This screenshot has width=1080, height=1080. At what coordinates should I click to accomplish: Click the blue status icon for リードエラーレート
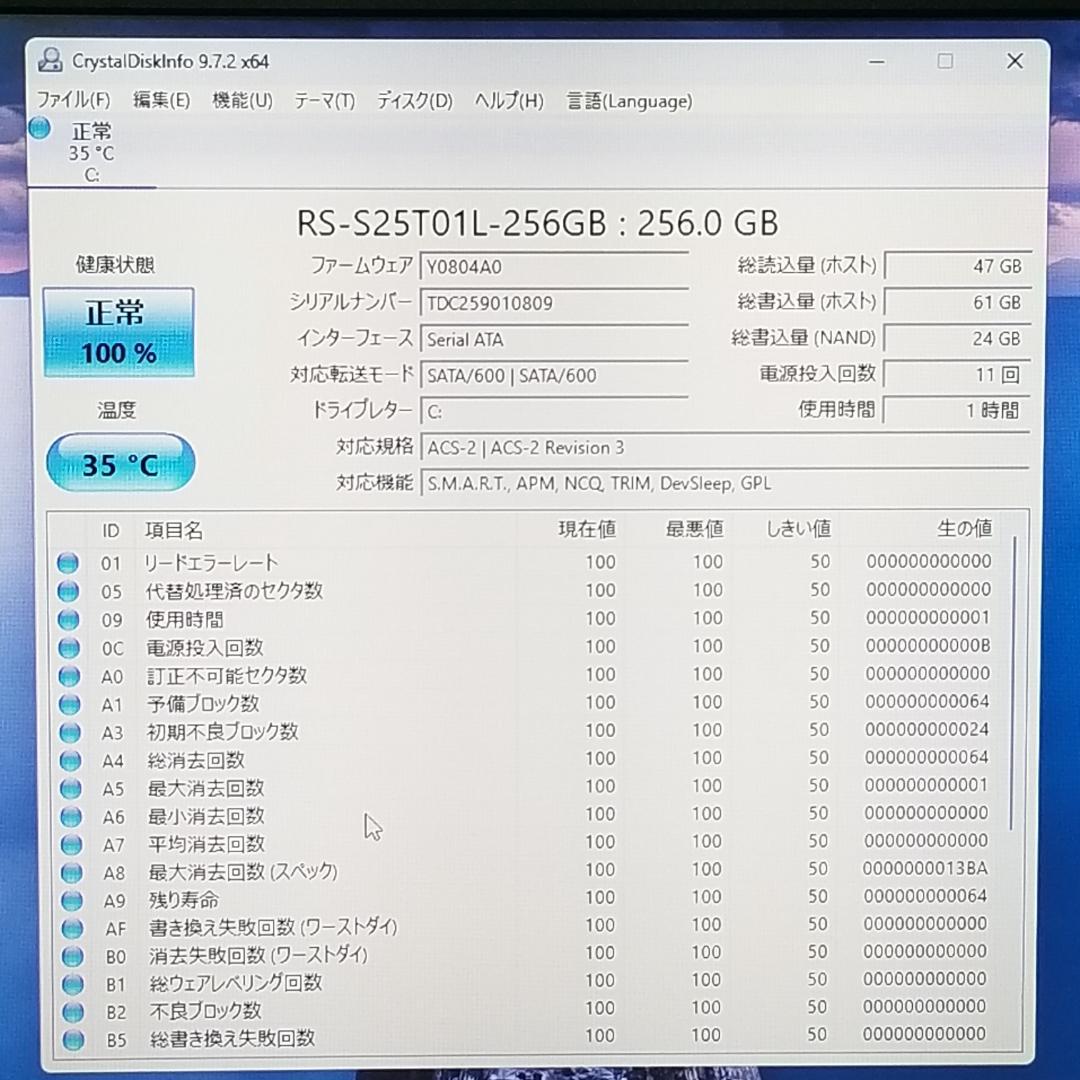pos(68,563)
